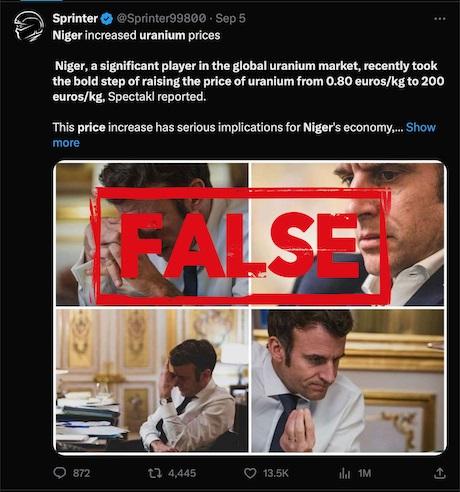Open the bottom-right photo adjusting tie
The height and width of the screenshot is (492, 460).
pyautogui.click(x=348, y=380)
